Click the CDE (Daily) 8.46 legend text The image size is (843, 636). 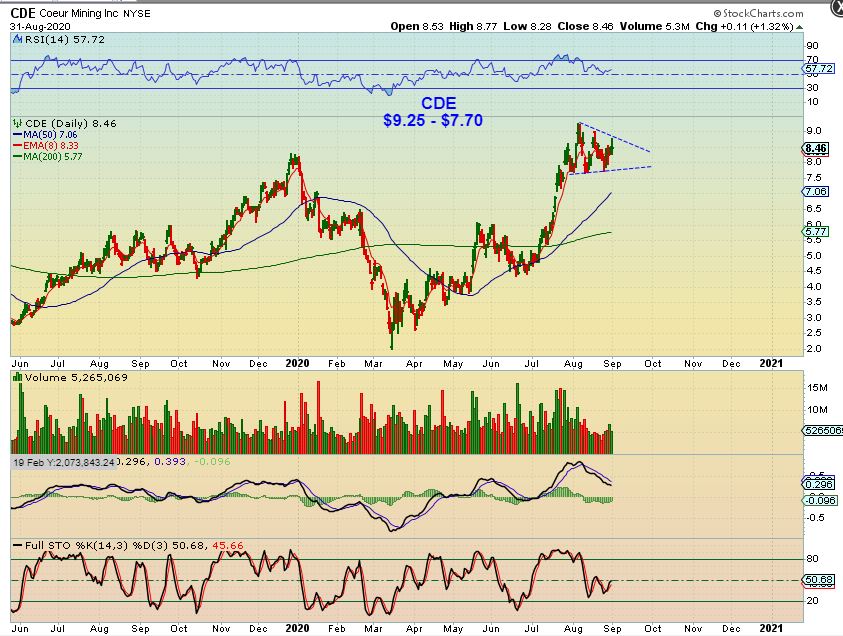pyautogui.click(x=71, y=123)
